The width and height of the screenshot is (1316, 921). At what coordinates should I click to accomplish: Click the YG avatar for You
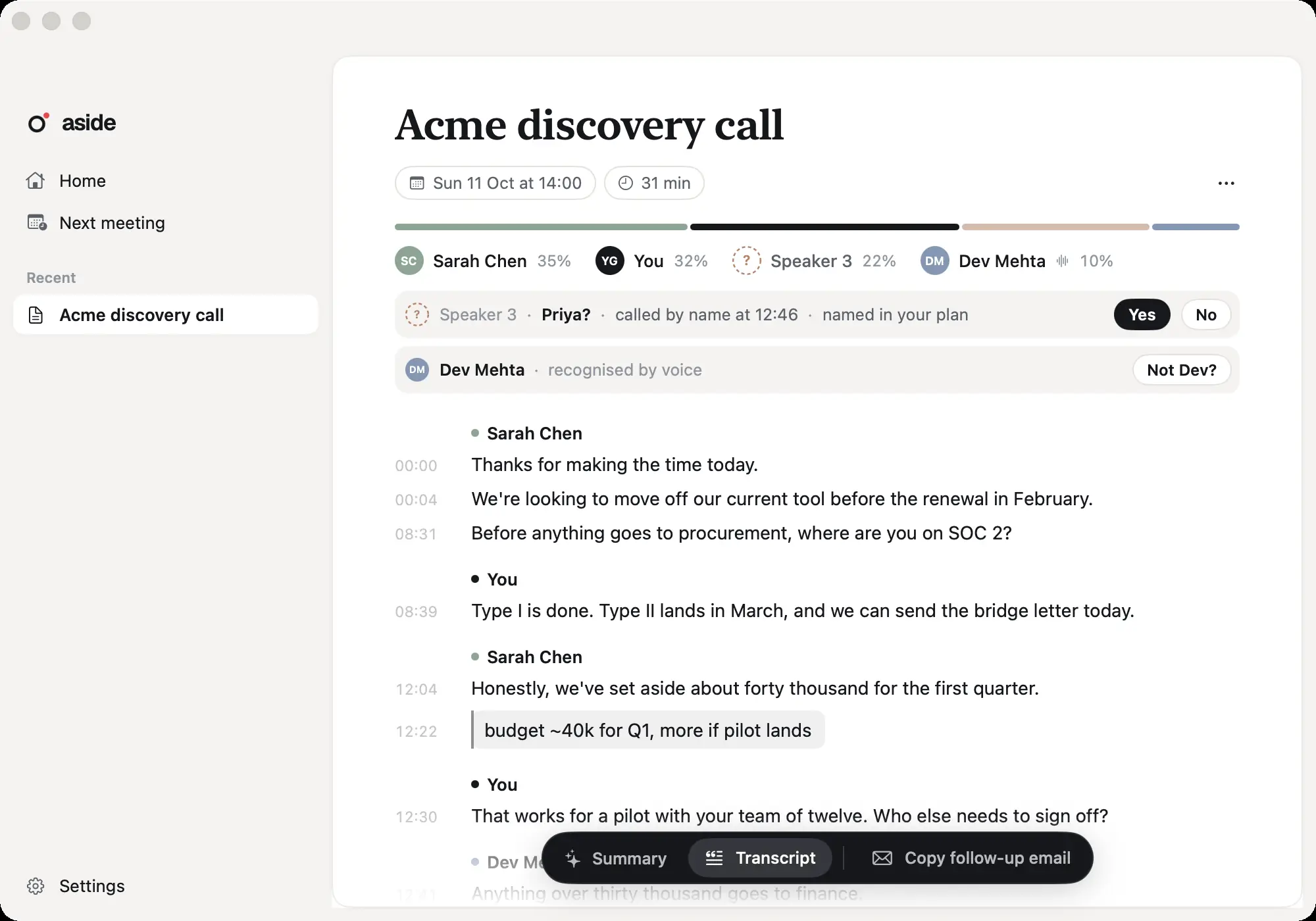click(x=610, y=261)
